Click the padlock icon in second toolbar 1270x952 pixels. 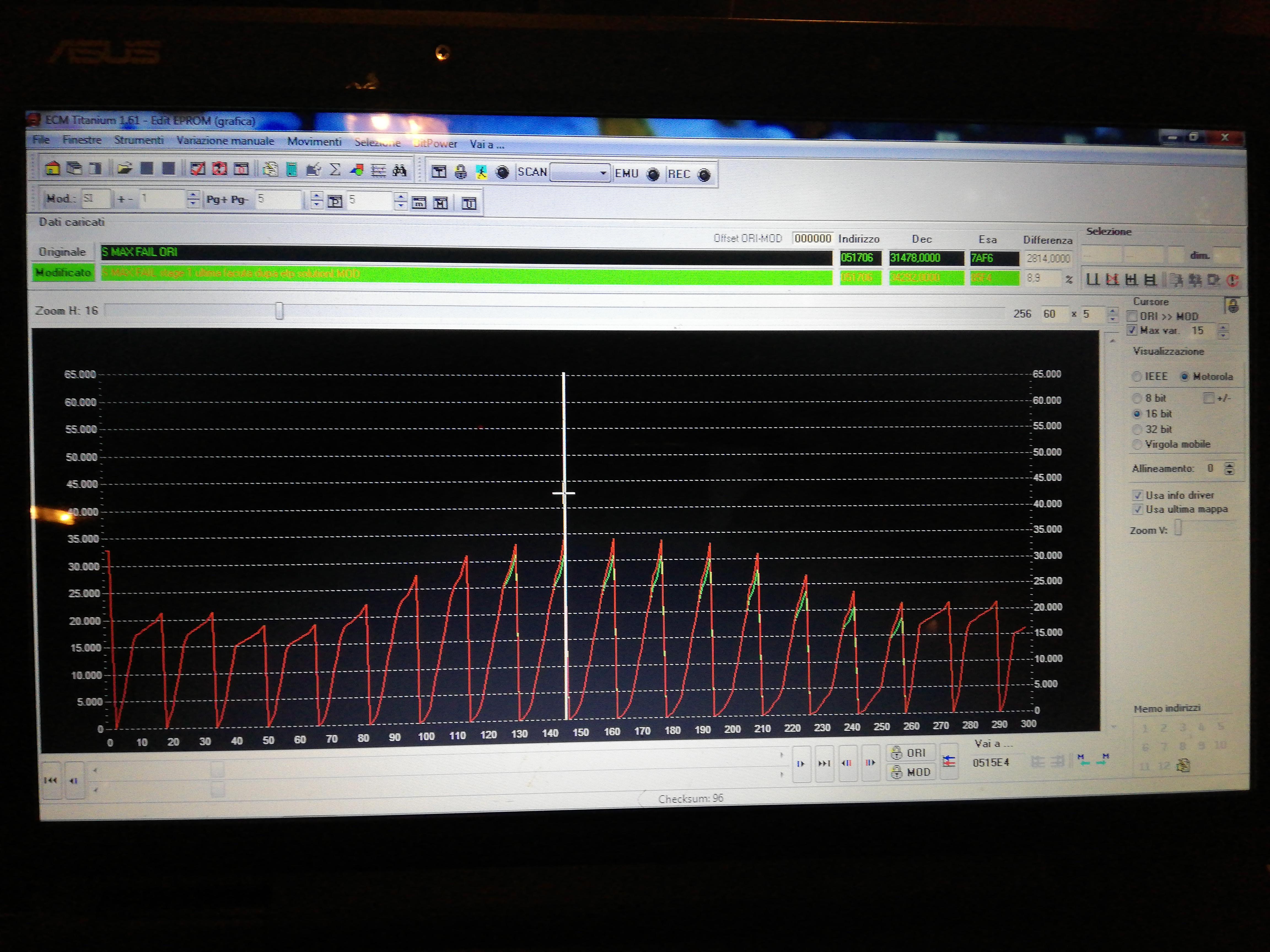pos(461,172)
